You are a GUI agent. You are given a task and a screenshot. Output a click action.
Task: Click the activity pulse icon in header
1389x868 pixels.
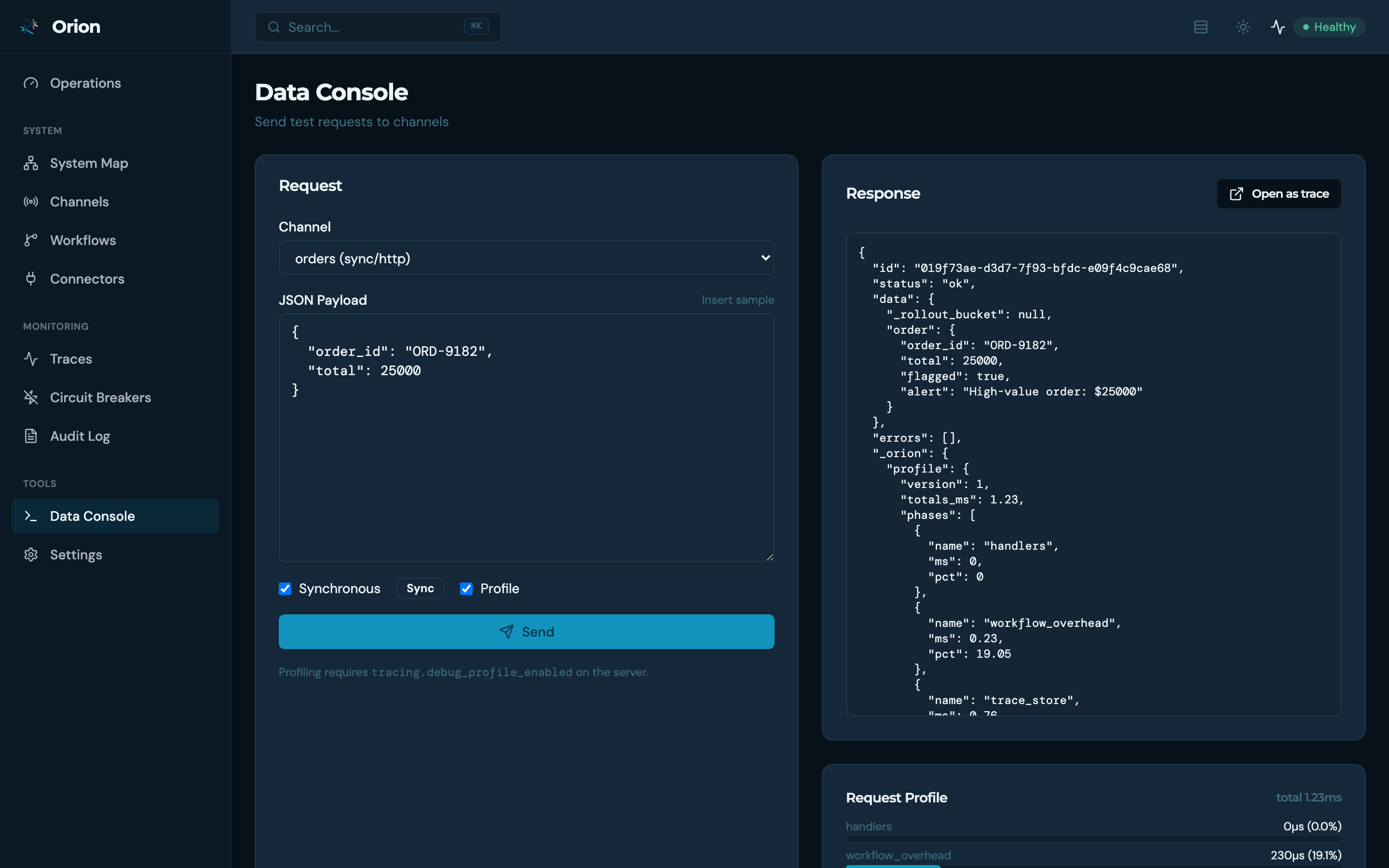pyautogui.click(x=1278, y=27)
